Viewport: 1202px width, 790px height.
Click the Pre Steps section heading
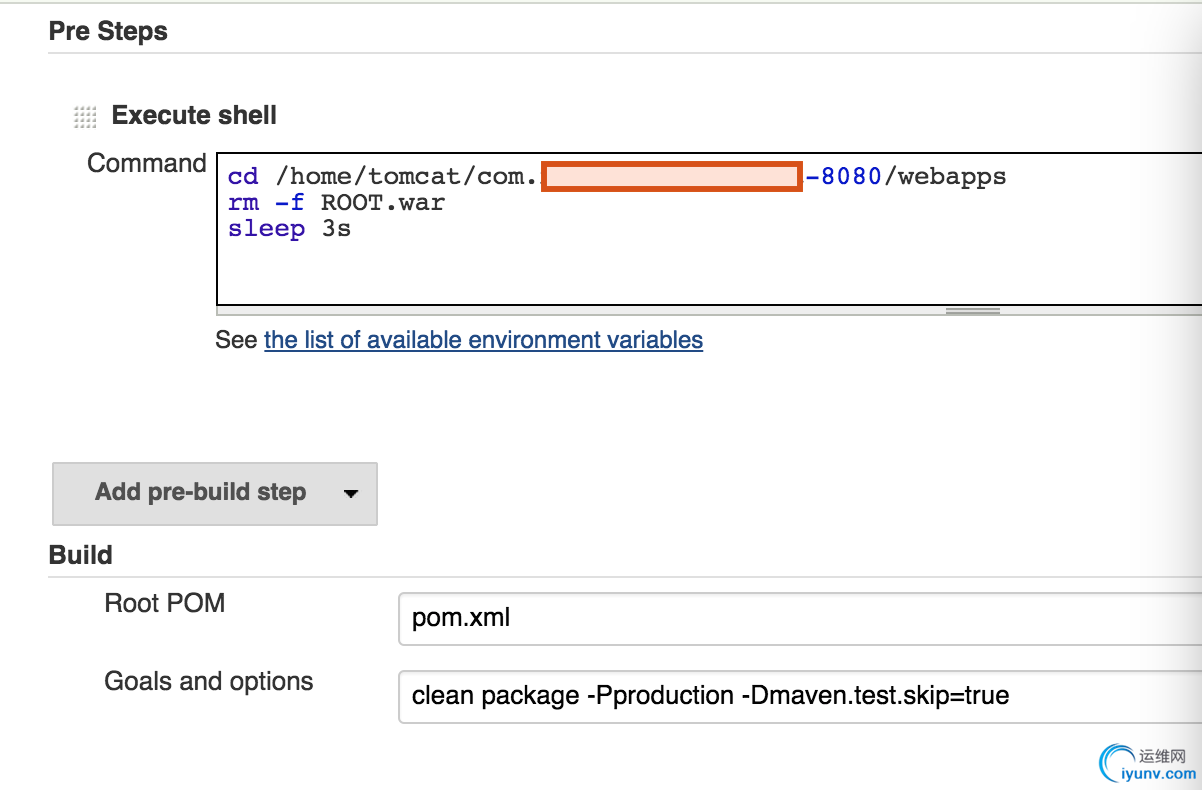point(108,32)
